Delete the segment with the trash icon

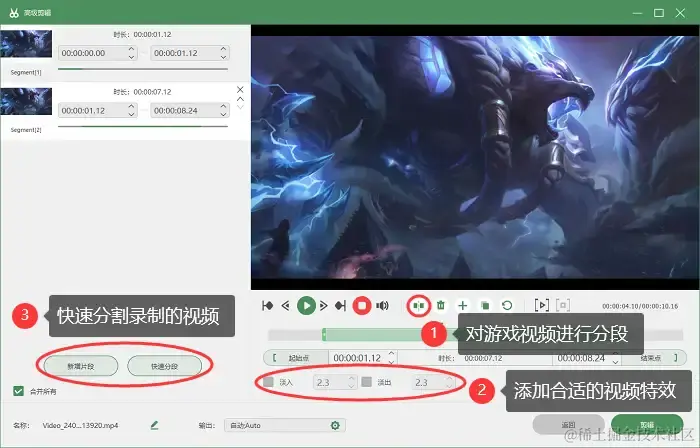tap(441, 306)
